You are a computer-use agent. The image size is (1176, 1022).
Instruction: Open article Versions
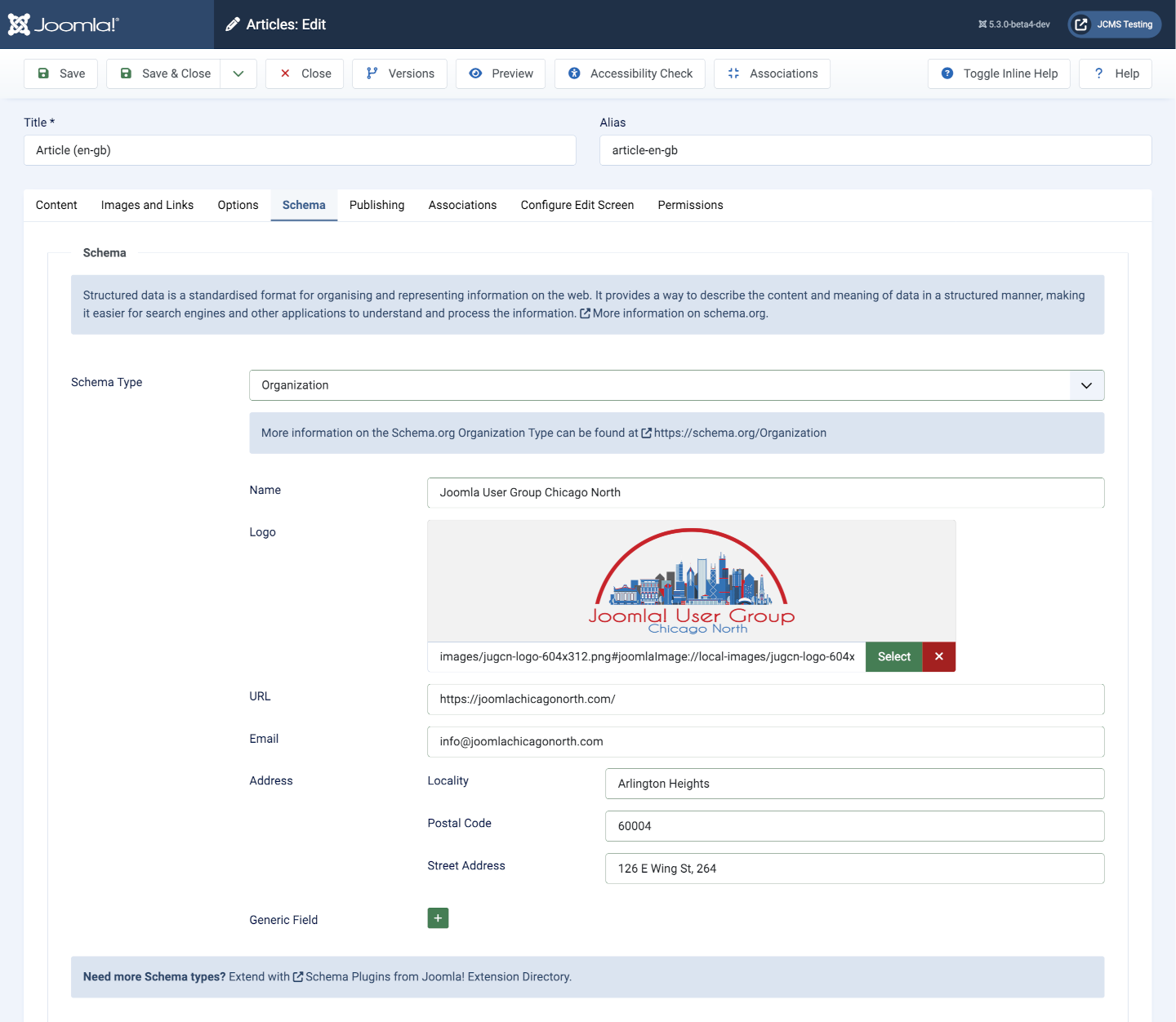[x=399, y=73]
